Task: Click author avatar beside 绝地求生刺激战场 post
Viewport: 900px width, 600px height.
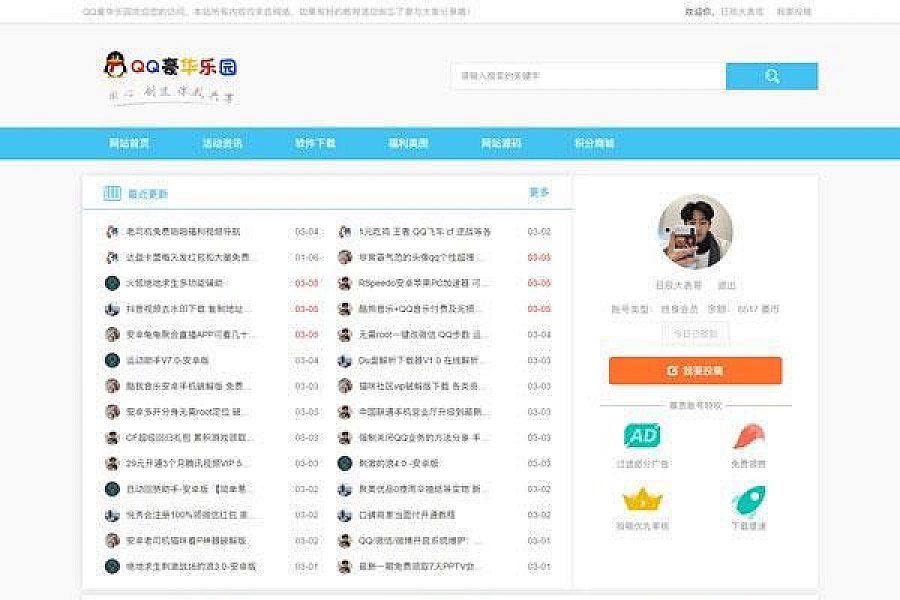Action: pos(112,566)
